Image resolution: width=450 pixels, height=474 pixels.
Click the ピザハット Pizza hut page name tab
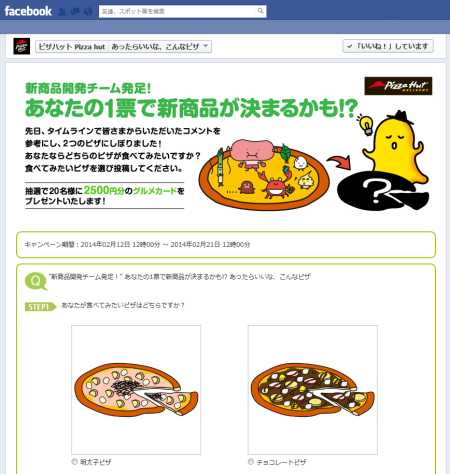pyautogui.click(x=72, y=46)
